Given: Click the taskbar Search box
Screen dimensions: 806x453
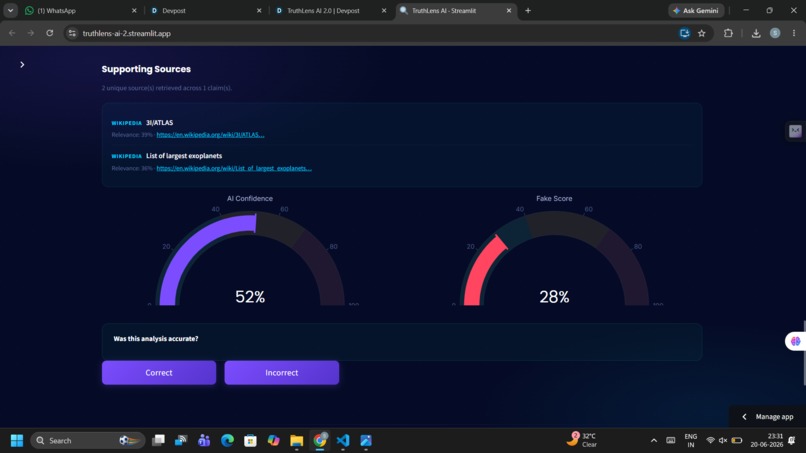Looking at the screenshot, I should click(87, 441).
